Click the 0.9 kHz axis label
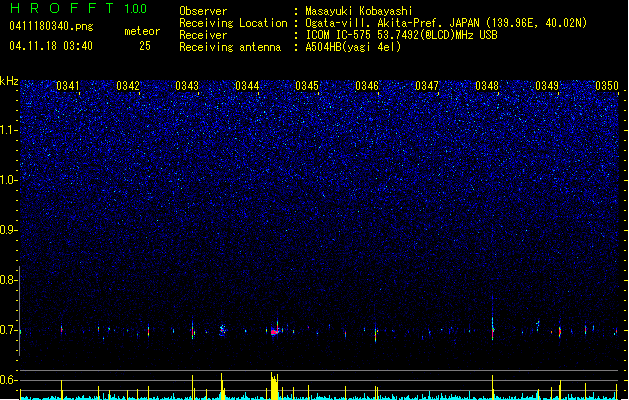629x400 pixels. click(x=8, y=230)
